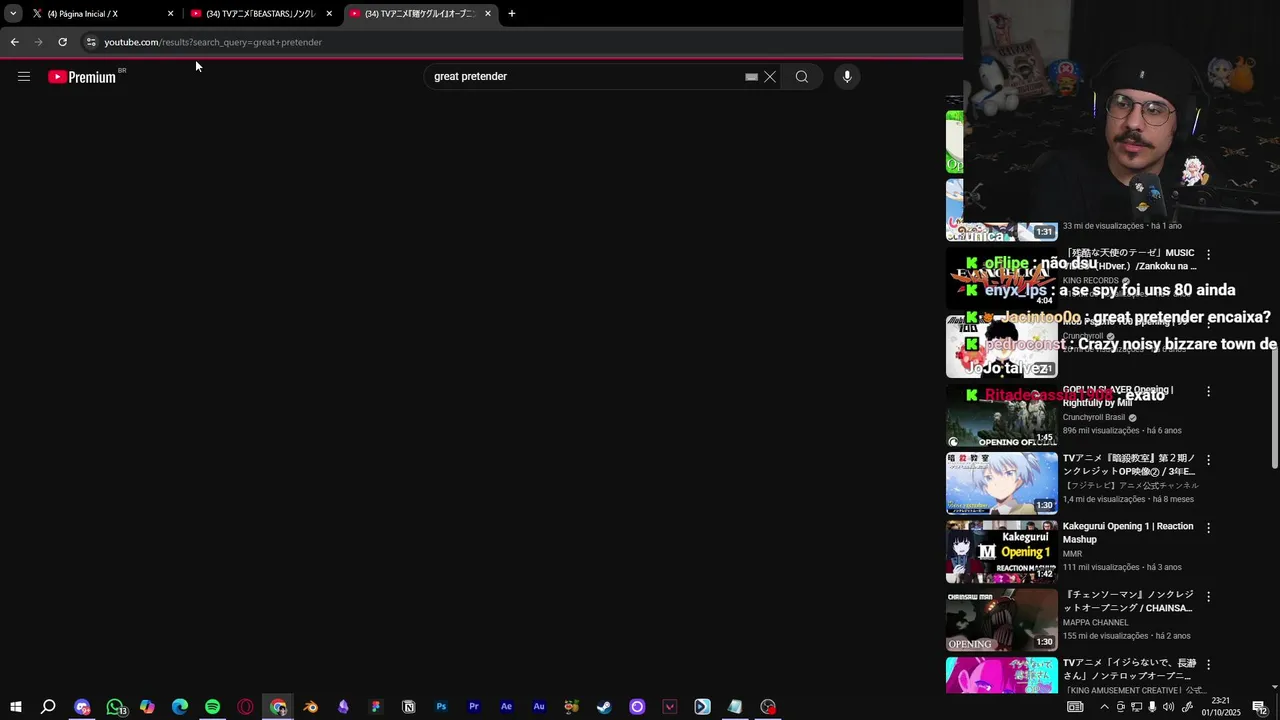Open more options for Chainsaw Man opening video
This screenshot has height=720, width=1280.
(1208, 597)
